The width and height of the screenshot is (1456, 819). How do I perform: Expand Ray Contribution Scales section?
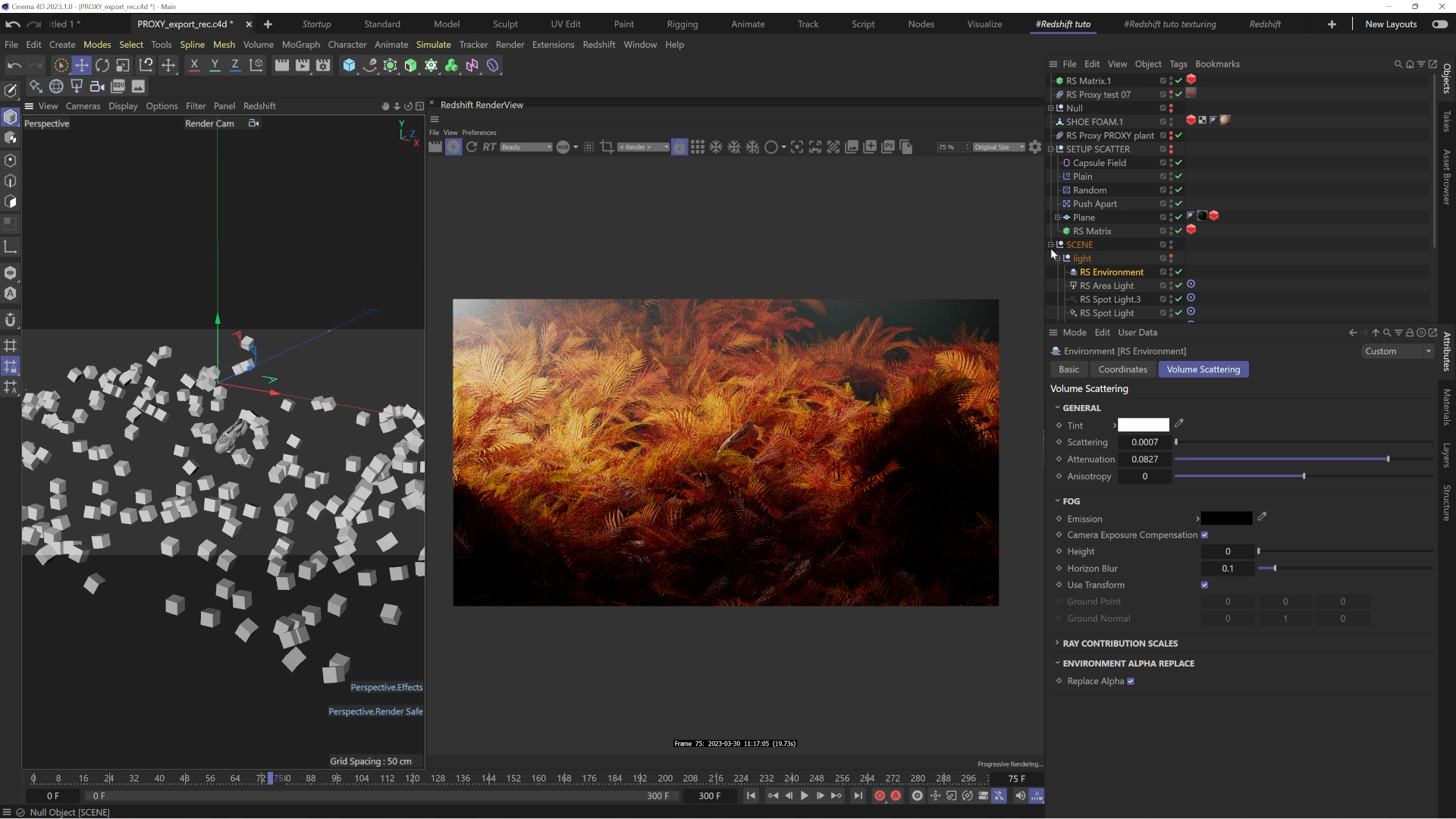point(1119,643)
